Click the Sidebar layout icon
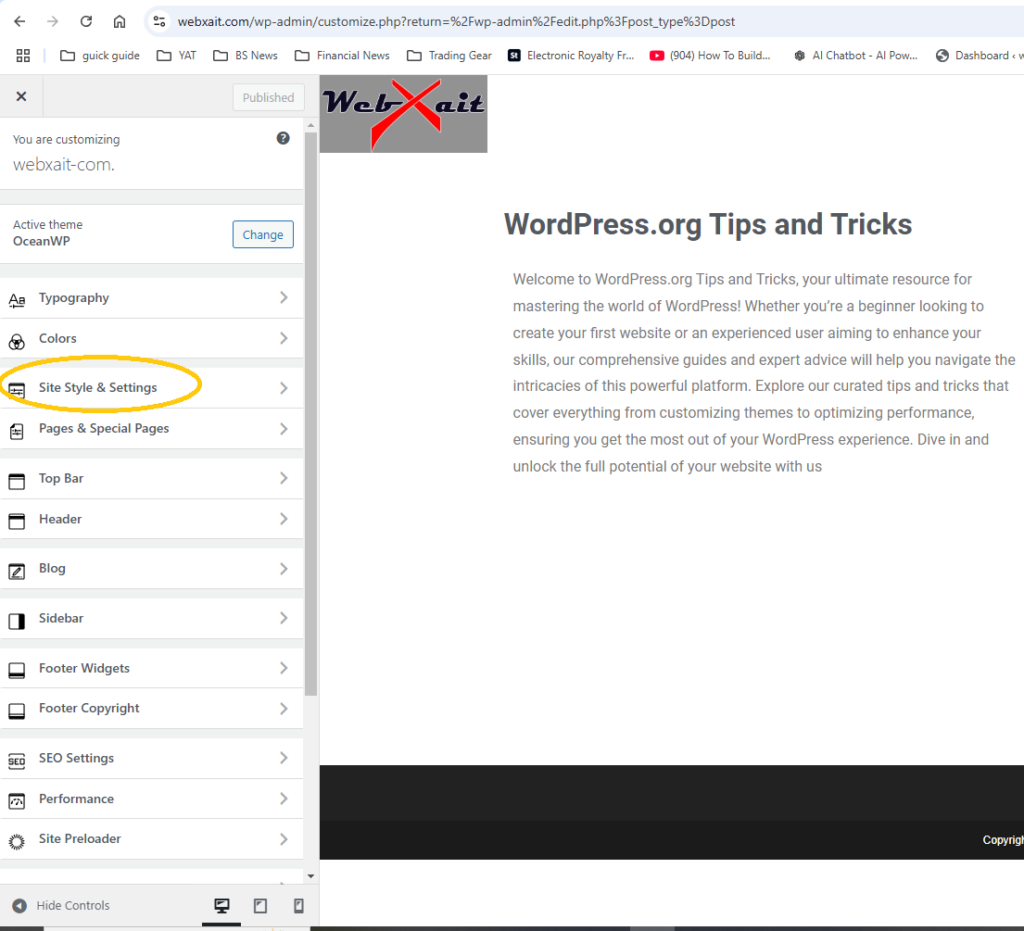Image resolution: width=1024 pixels, height=931 pixels. (x=17, y=621)
